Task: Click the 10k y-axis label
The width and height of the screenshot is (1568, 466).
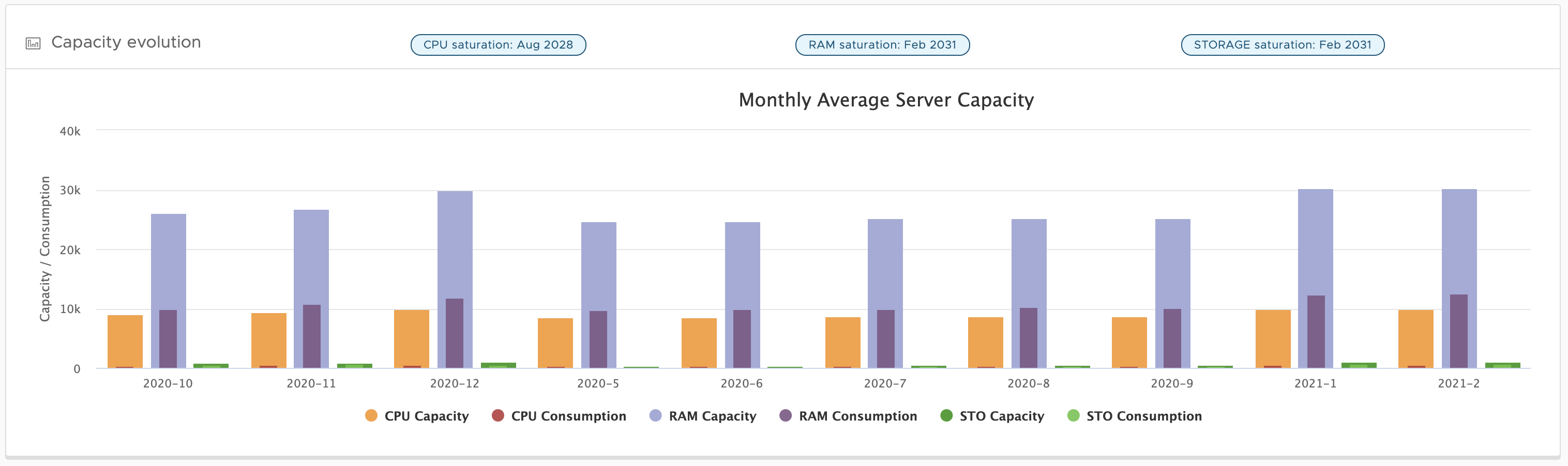Action: 70,309
